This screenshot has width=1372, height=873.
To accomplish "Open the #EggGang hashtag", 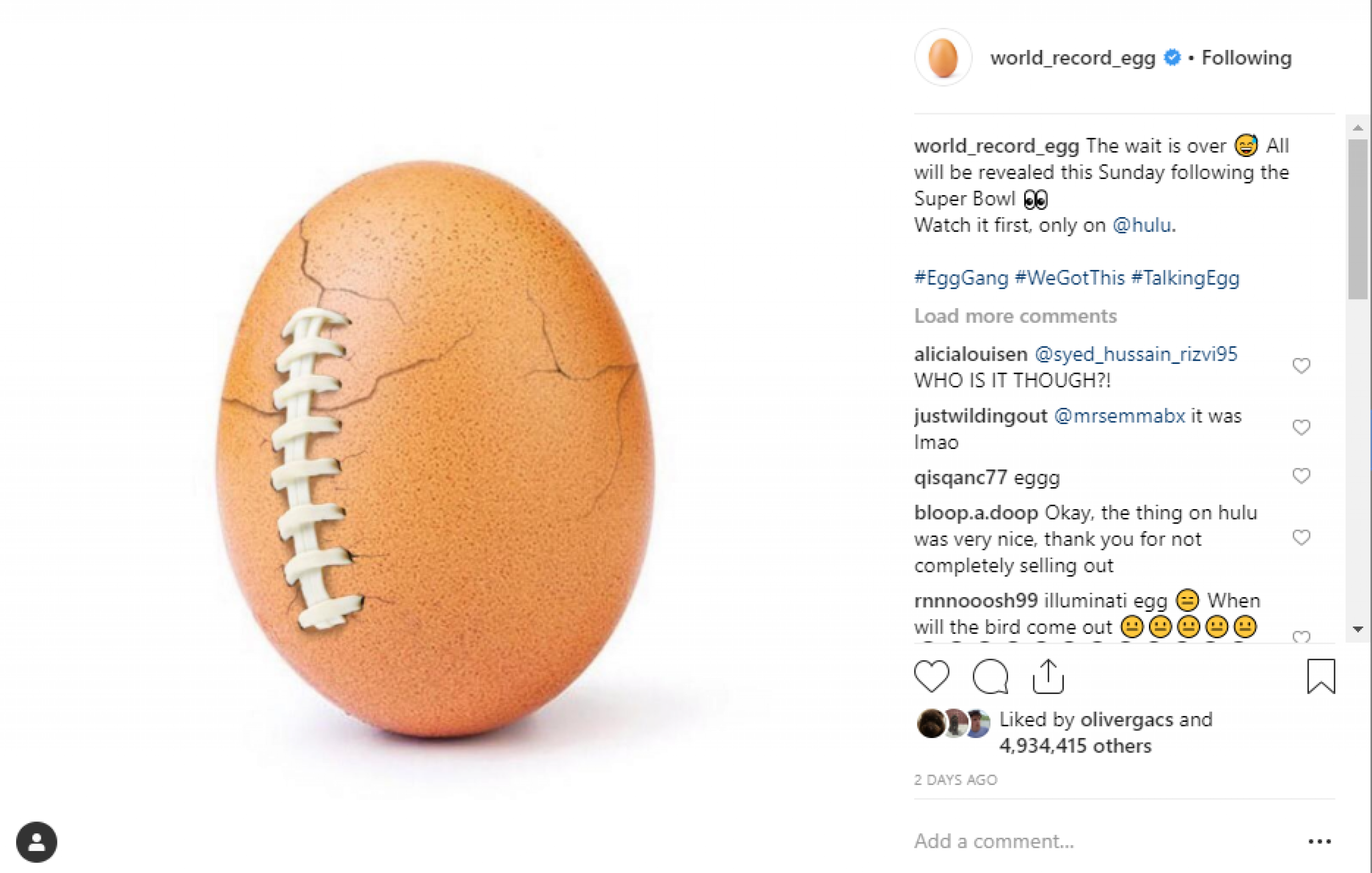I will click(961, 278).
